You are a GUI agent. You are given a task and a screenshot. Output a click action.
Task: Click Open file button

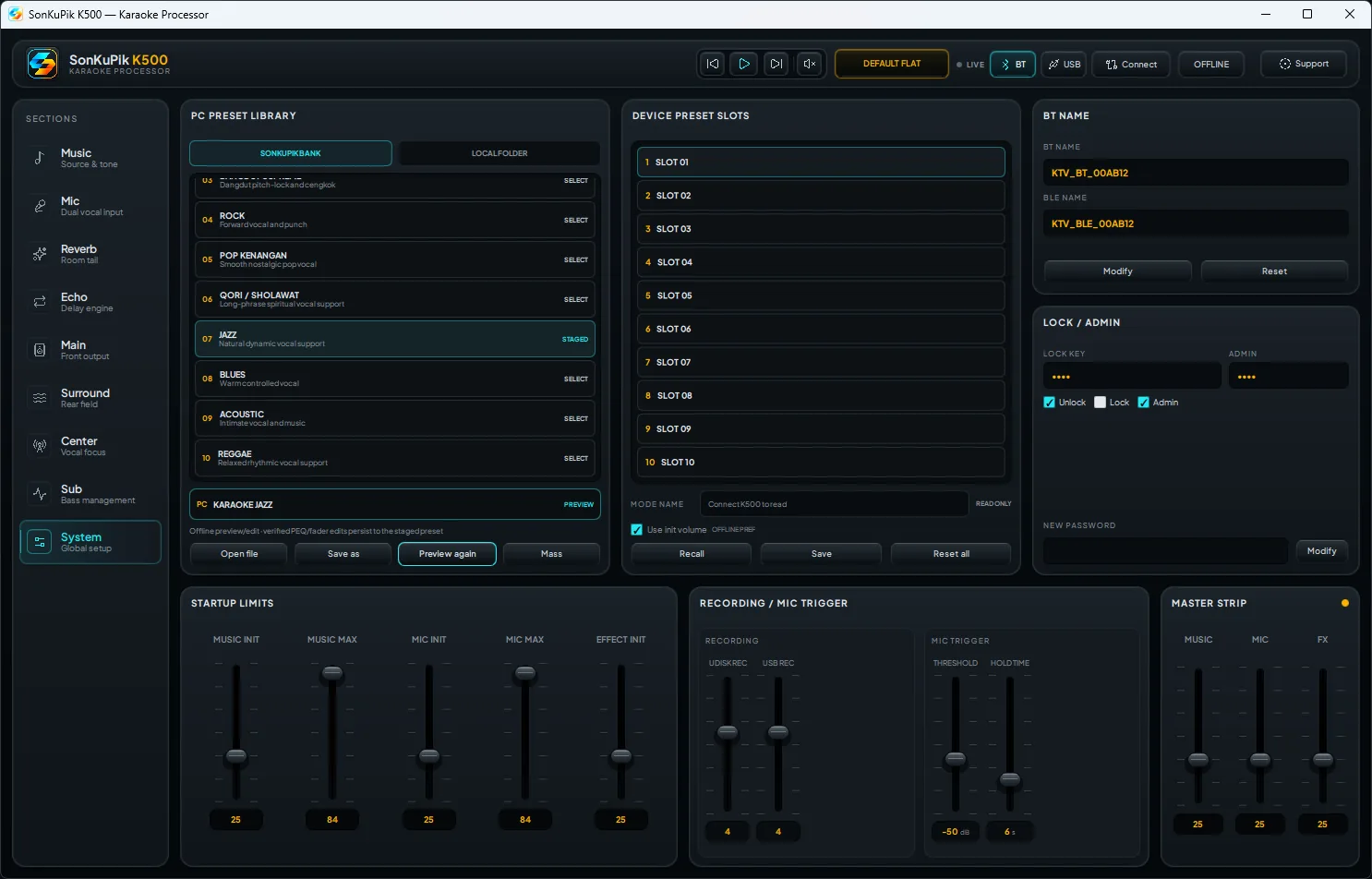pyautogui.click(x=239, y=554)
